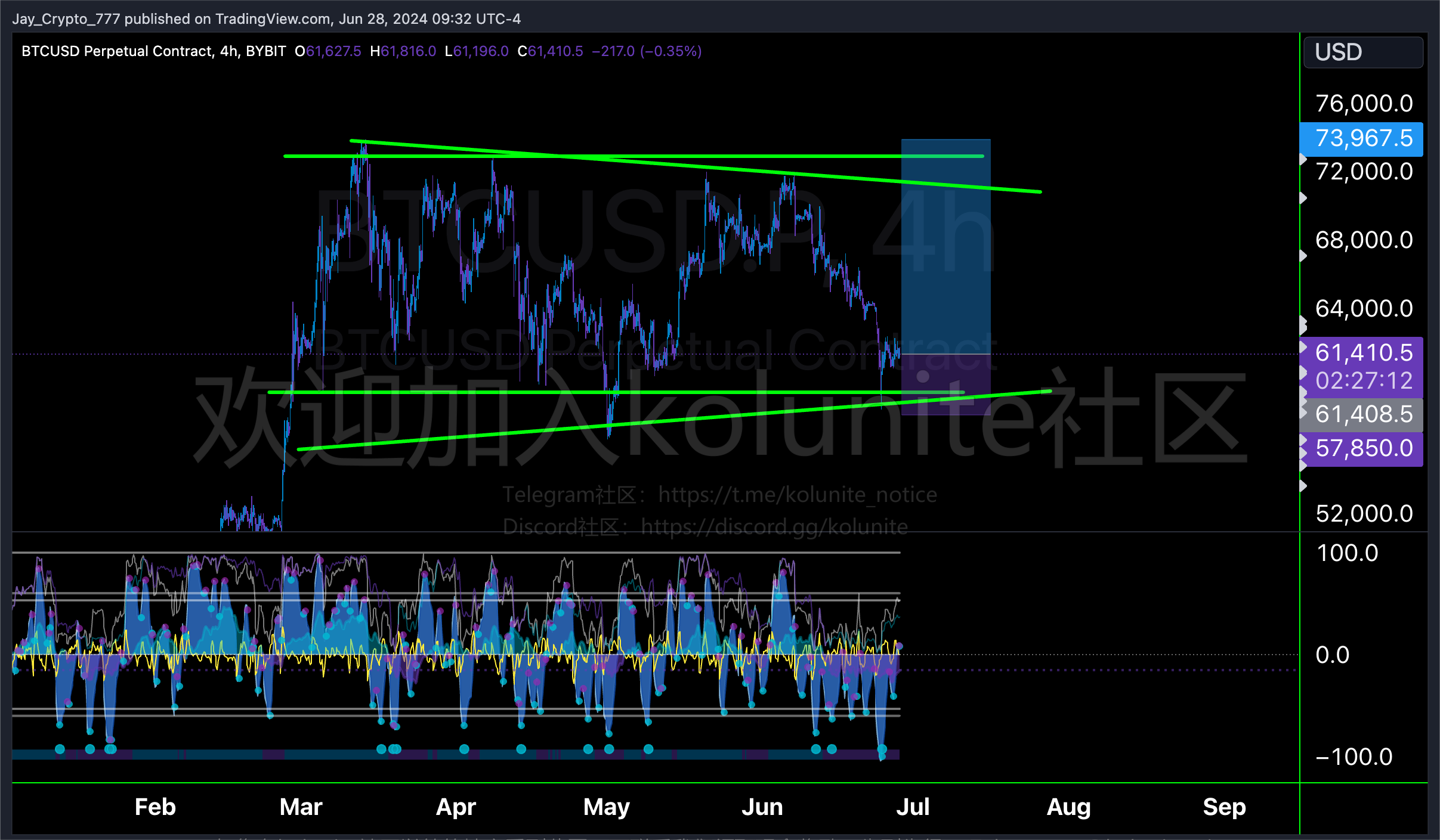This screenshot has height=840, width=1440.
Task: Click the 76,000.0 price axis label
Action: pos(1364,104)
